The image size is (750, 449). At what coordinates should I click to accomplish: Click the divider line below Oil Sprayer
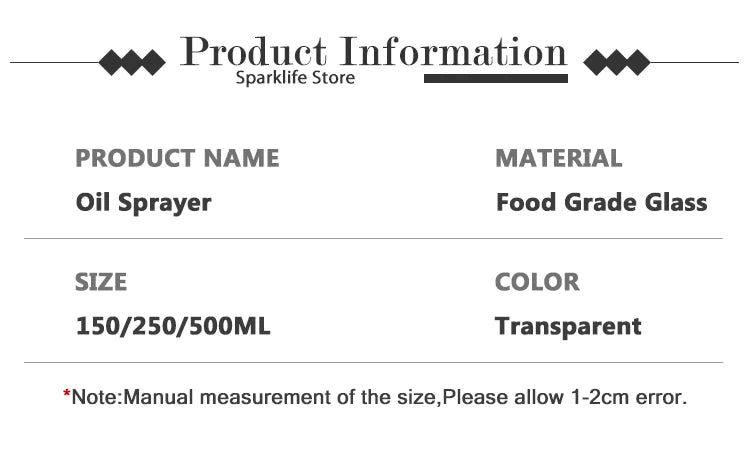[373, 239]
